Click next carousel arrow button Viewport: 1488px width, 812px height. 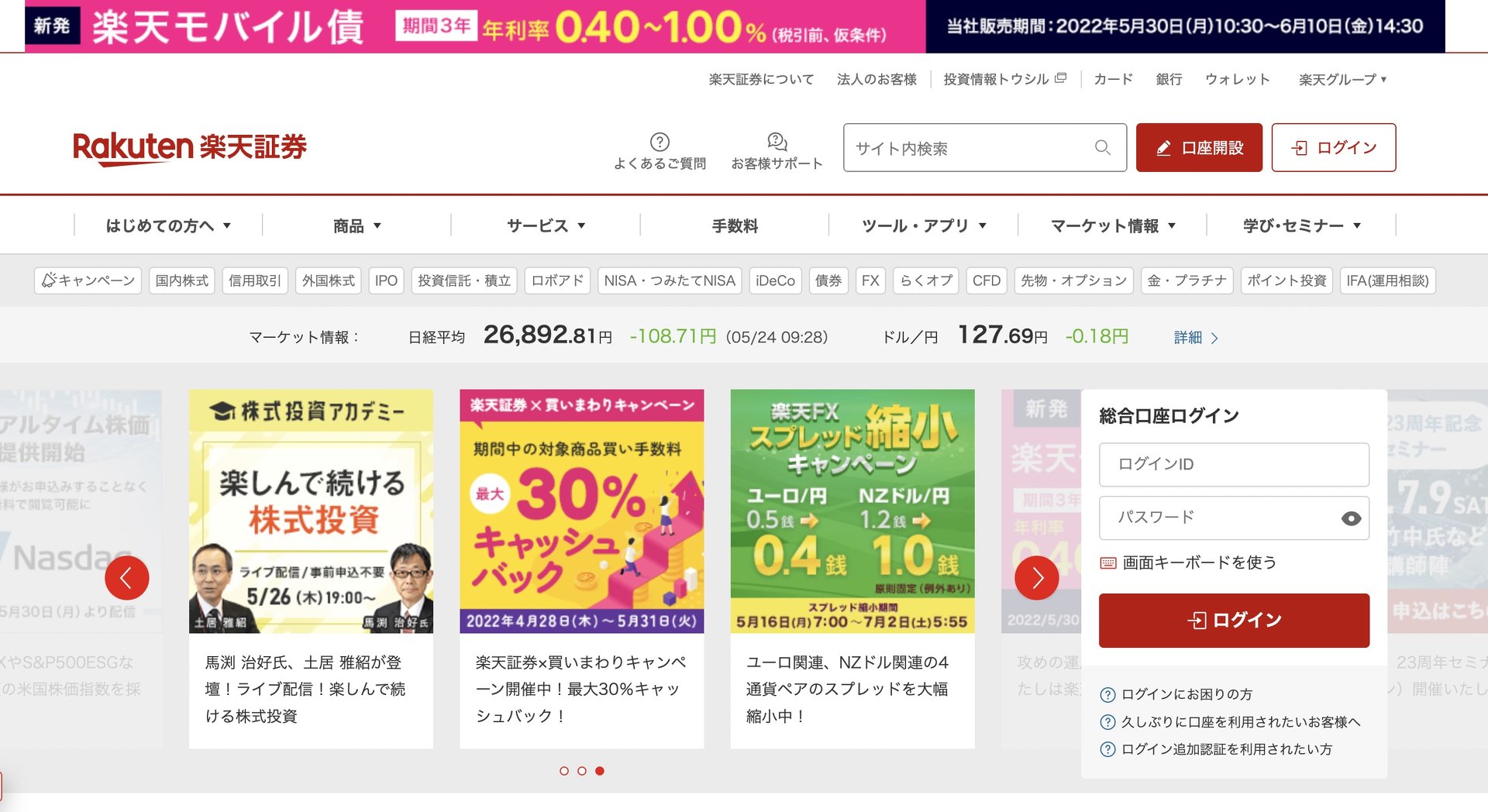(1037, 578)
